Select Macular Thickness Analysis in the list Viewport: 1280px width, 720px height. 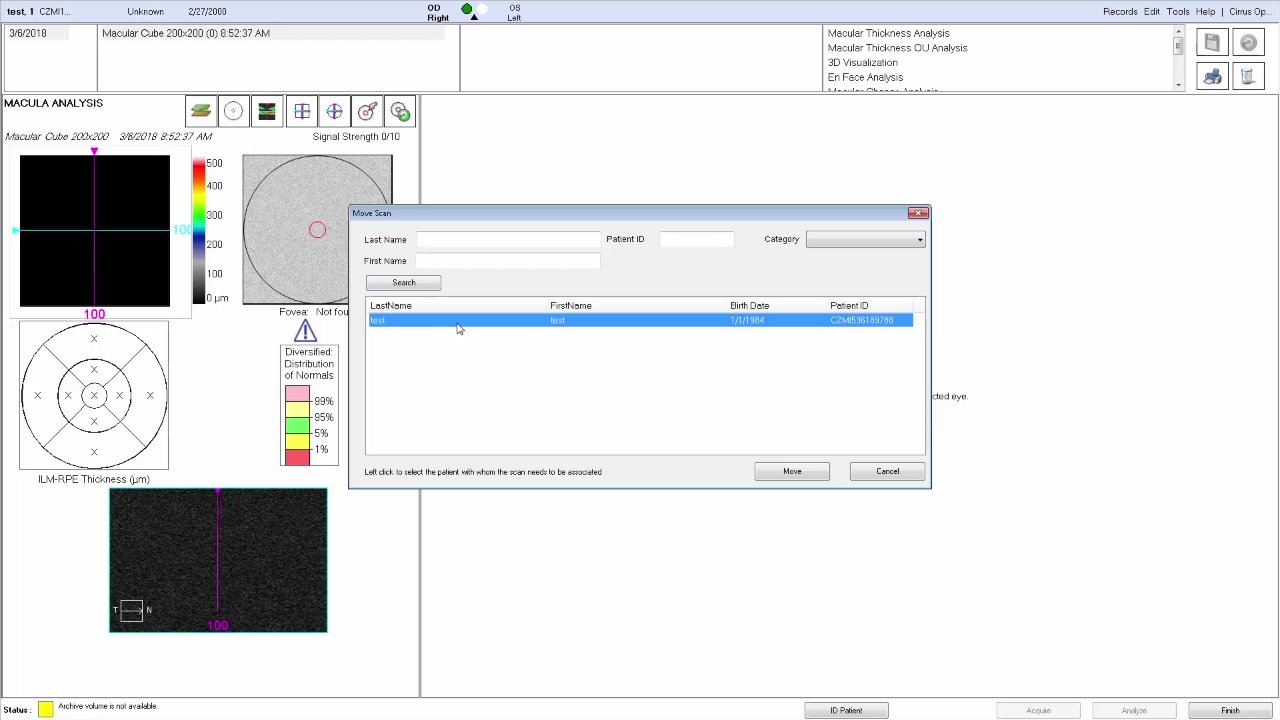pos(889,33)
